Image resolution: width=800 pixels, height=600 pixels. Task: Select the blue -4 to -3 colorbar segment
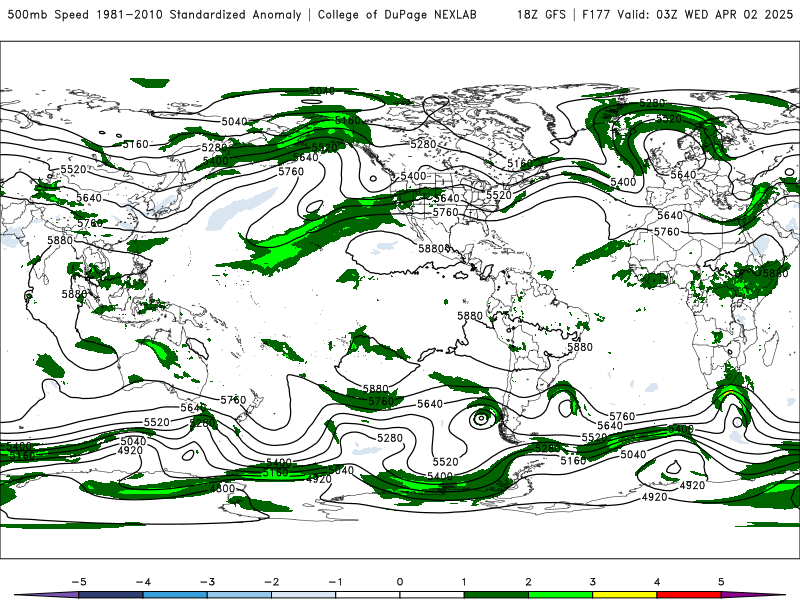[175, 595]
